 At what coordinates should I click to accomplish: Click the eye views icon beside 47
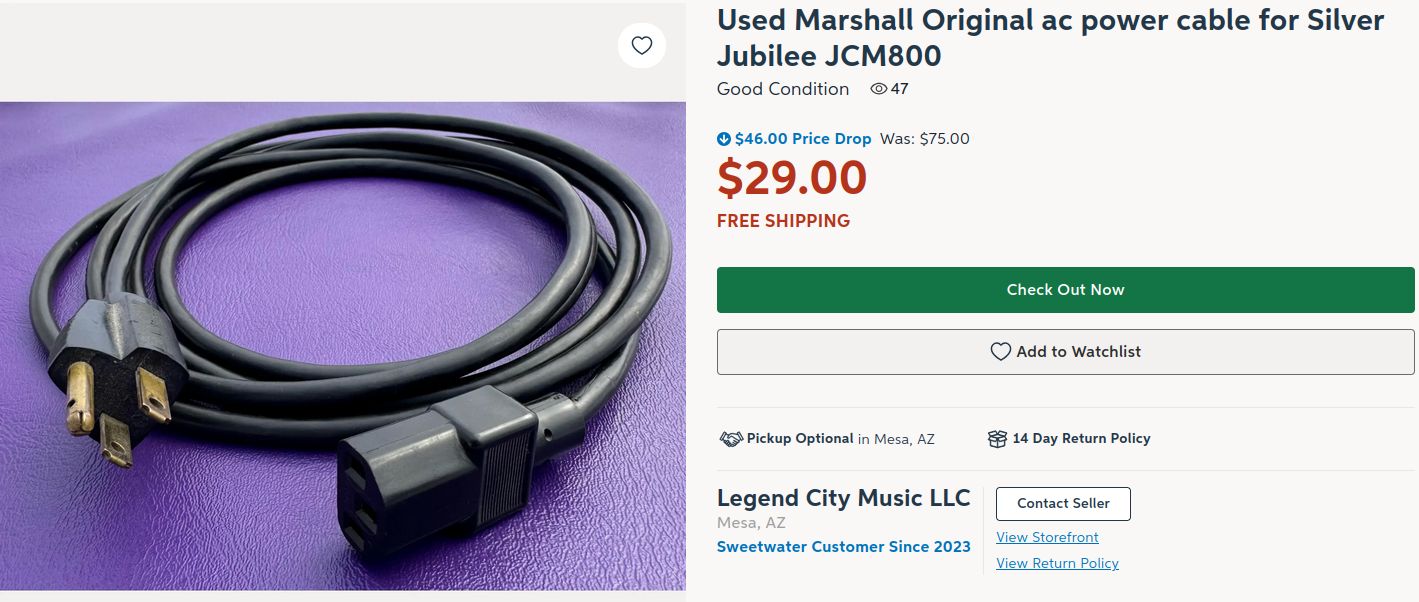(879, 89)
